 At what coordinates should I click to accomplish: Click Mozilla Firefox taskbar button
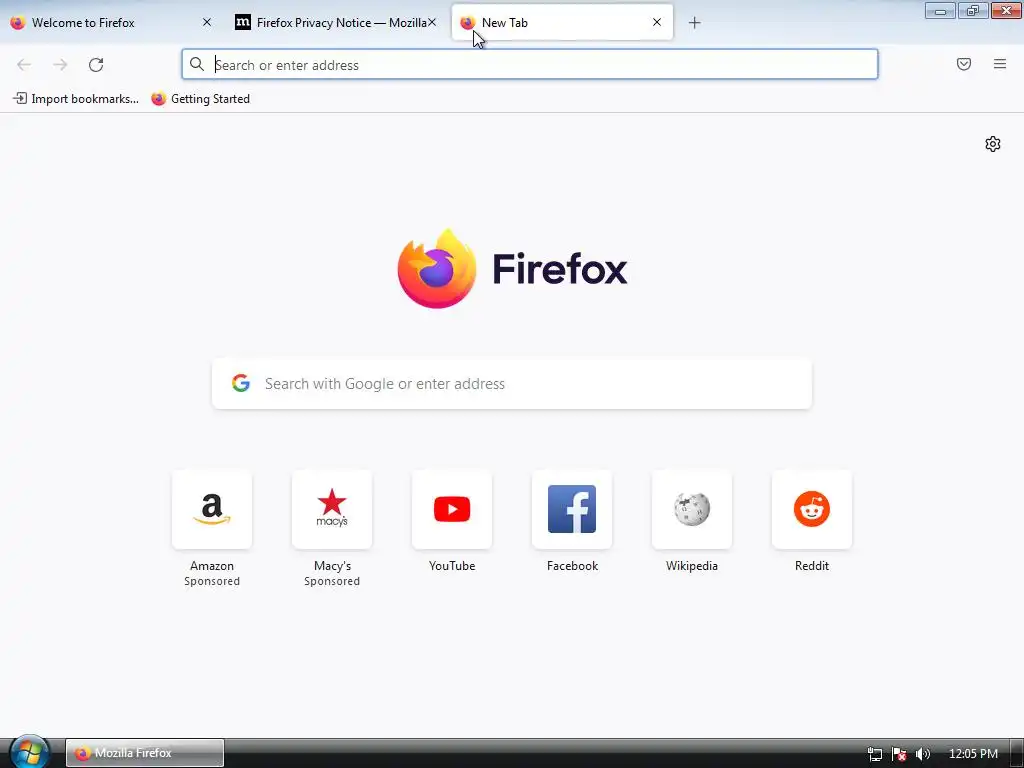pyautogui.click(x=145, y=753)
